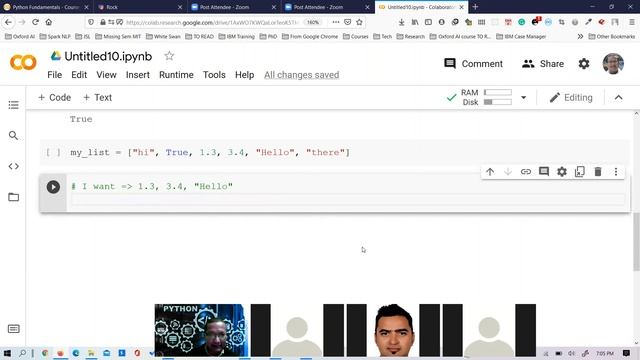Open the command palette keyboard icon
This screenshot has height=360, width=640.
point(13,329)
